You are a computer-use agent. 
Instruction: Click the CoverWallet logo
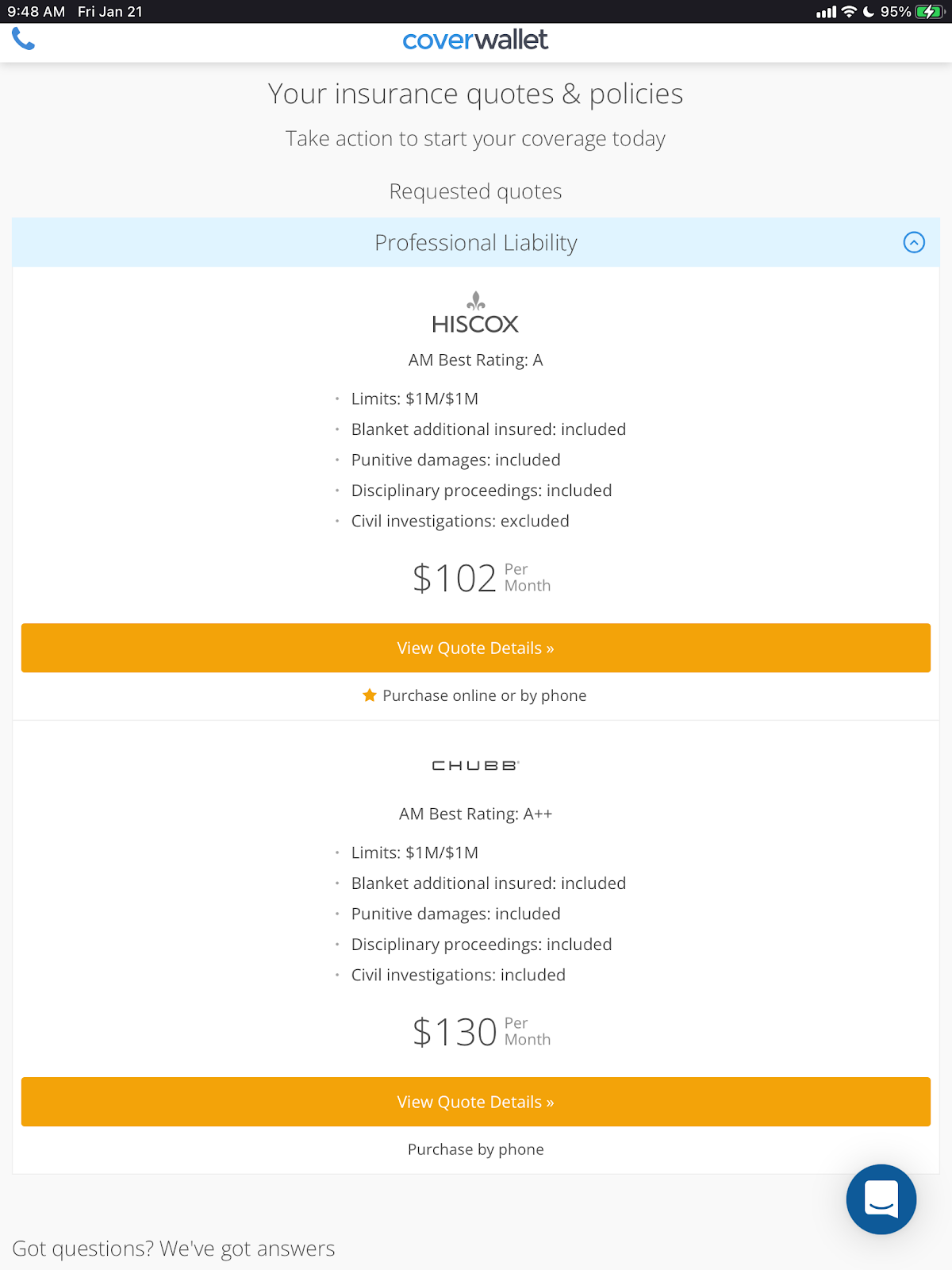[475, 40]
